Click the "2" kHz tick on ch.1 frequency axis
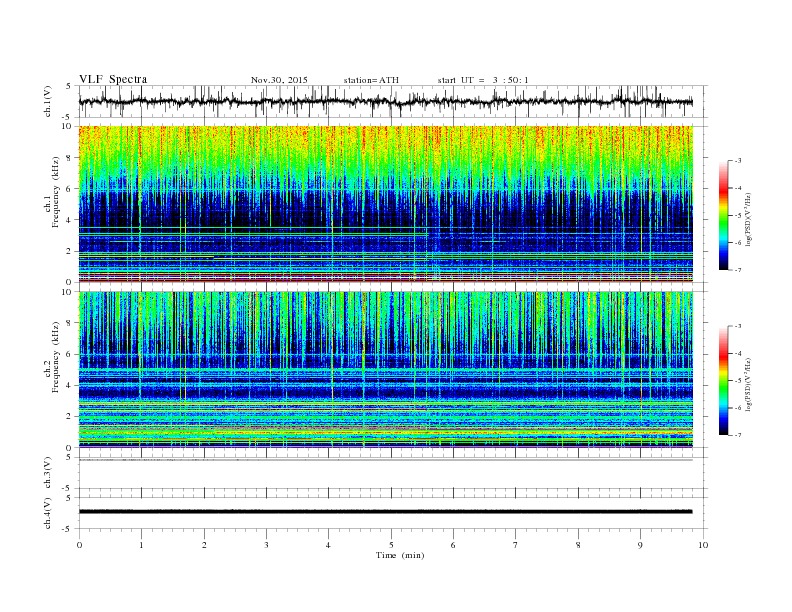Viewport: 792px width, 612px height. 70,251
